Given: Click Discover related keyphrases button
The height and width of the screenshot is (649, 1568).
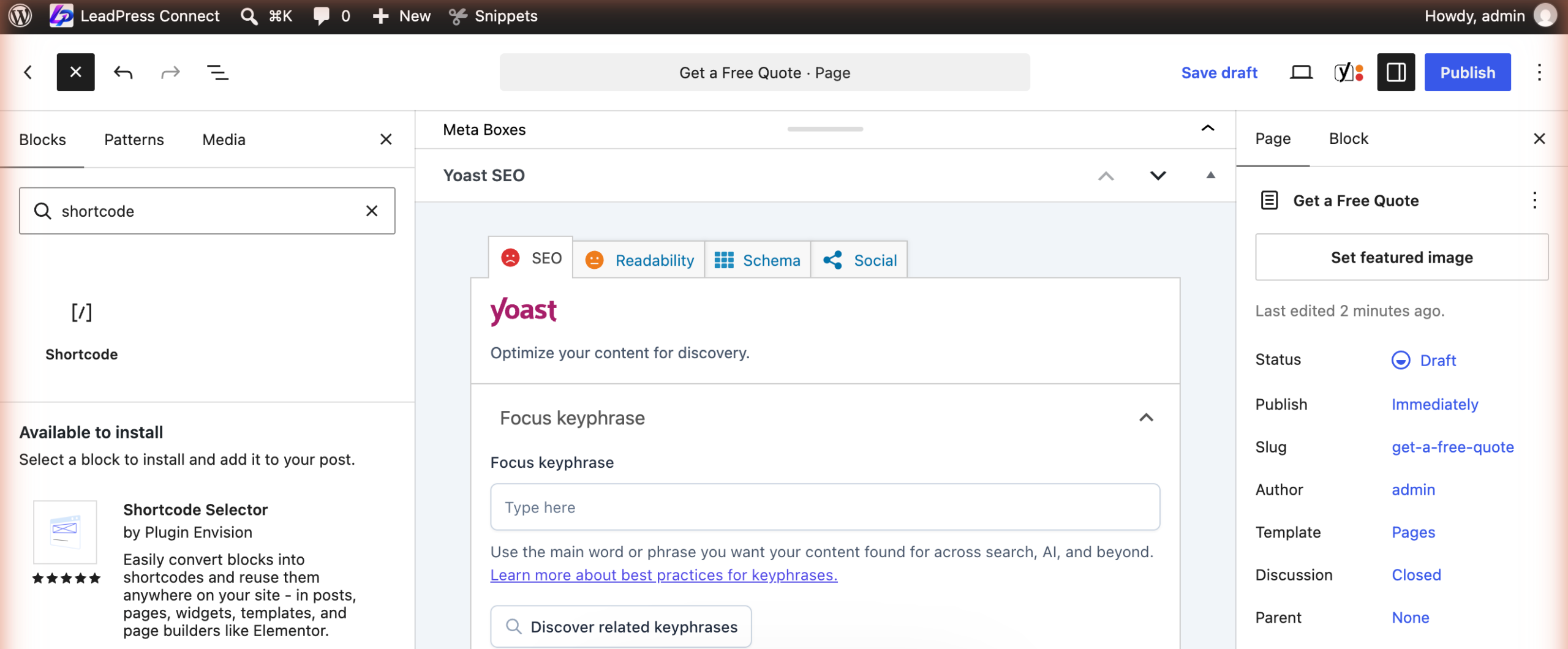Looking at the screenshot, I should [621, 626].
